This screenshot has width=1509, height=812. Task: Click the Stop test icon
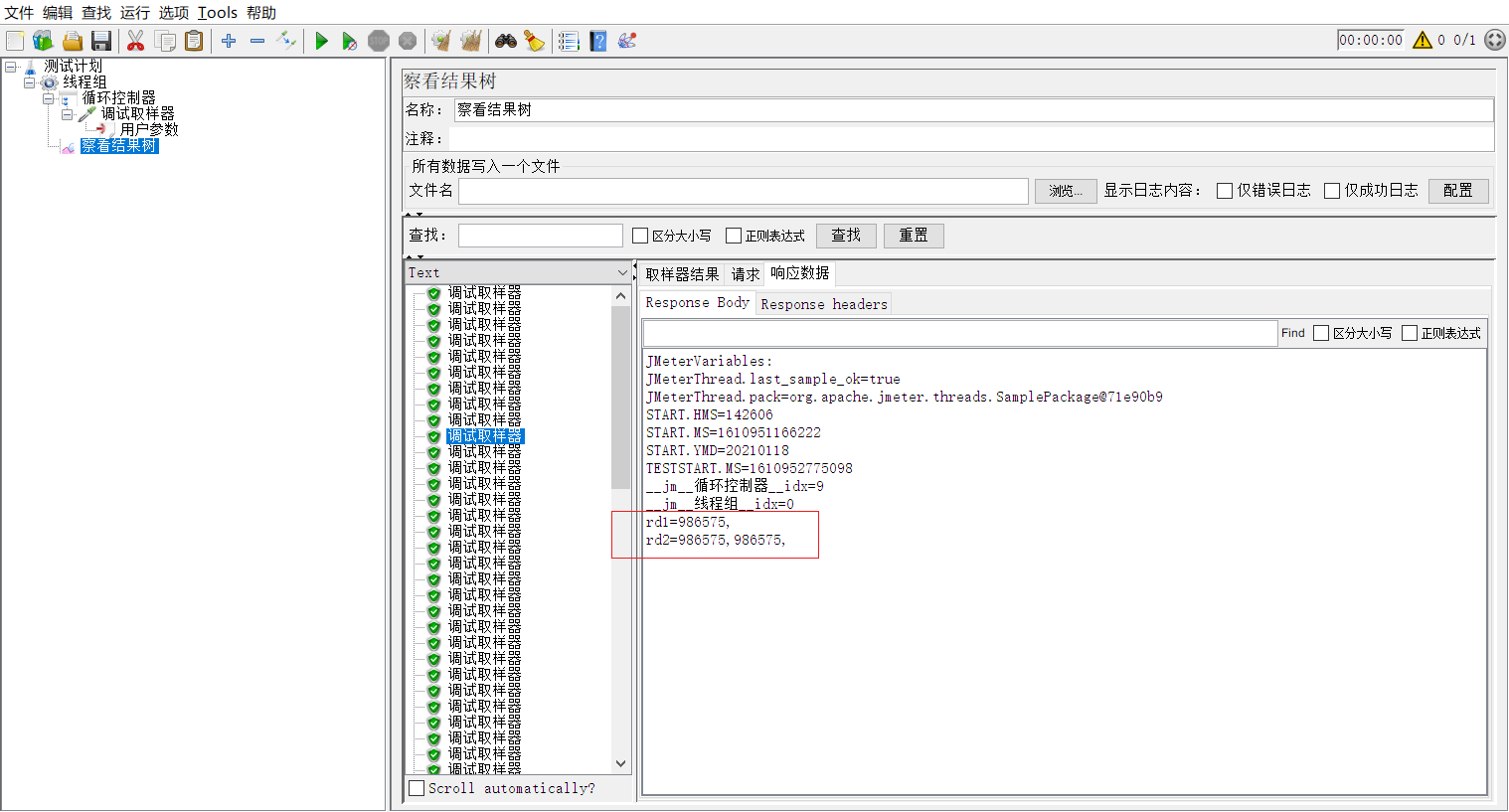pos(379,41)
